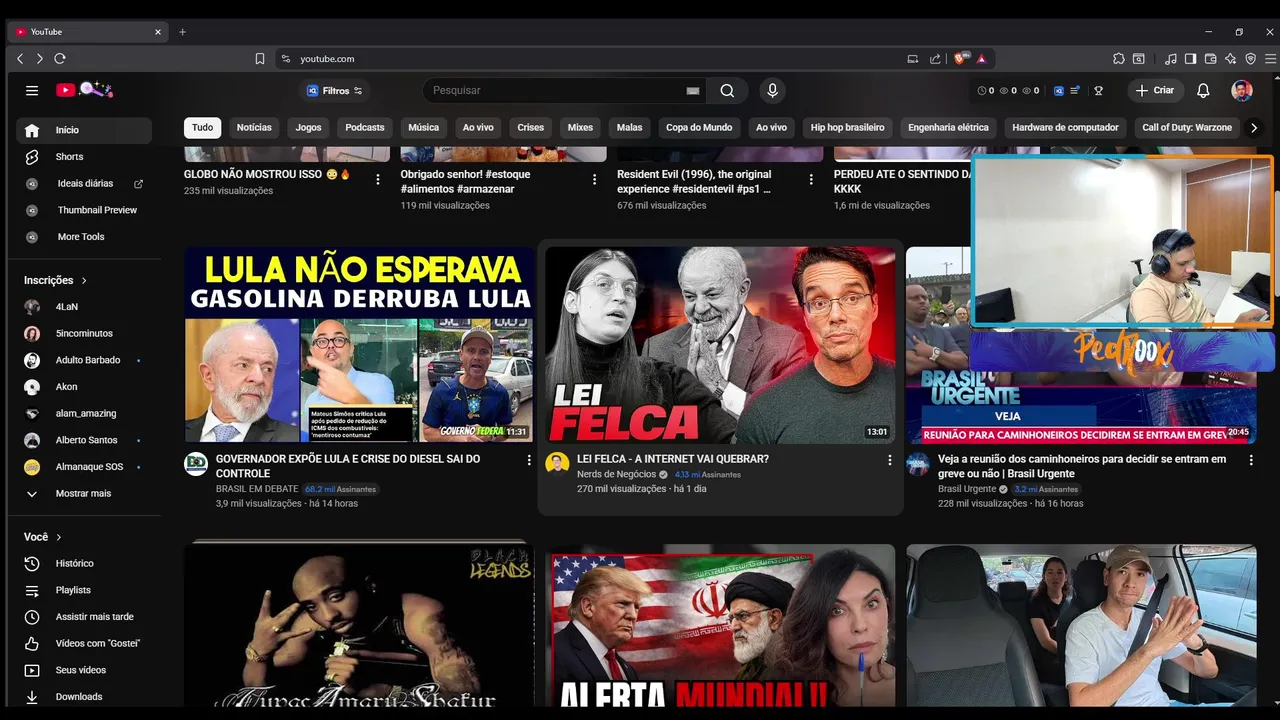
Task: Open Ideais diárias sidebar link
Action: click(x=84, y=184)
